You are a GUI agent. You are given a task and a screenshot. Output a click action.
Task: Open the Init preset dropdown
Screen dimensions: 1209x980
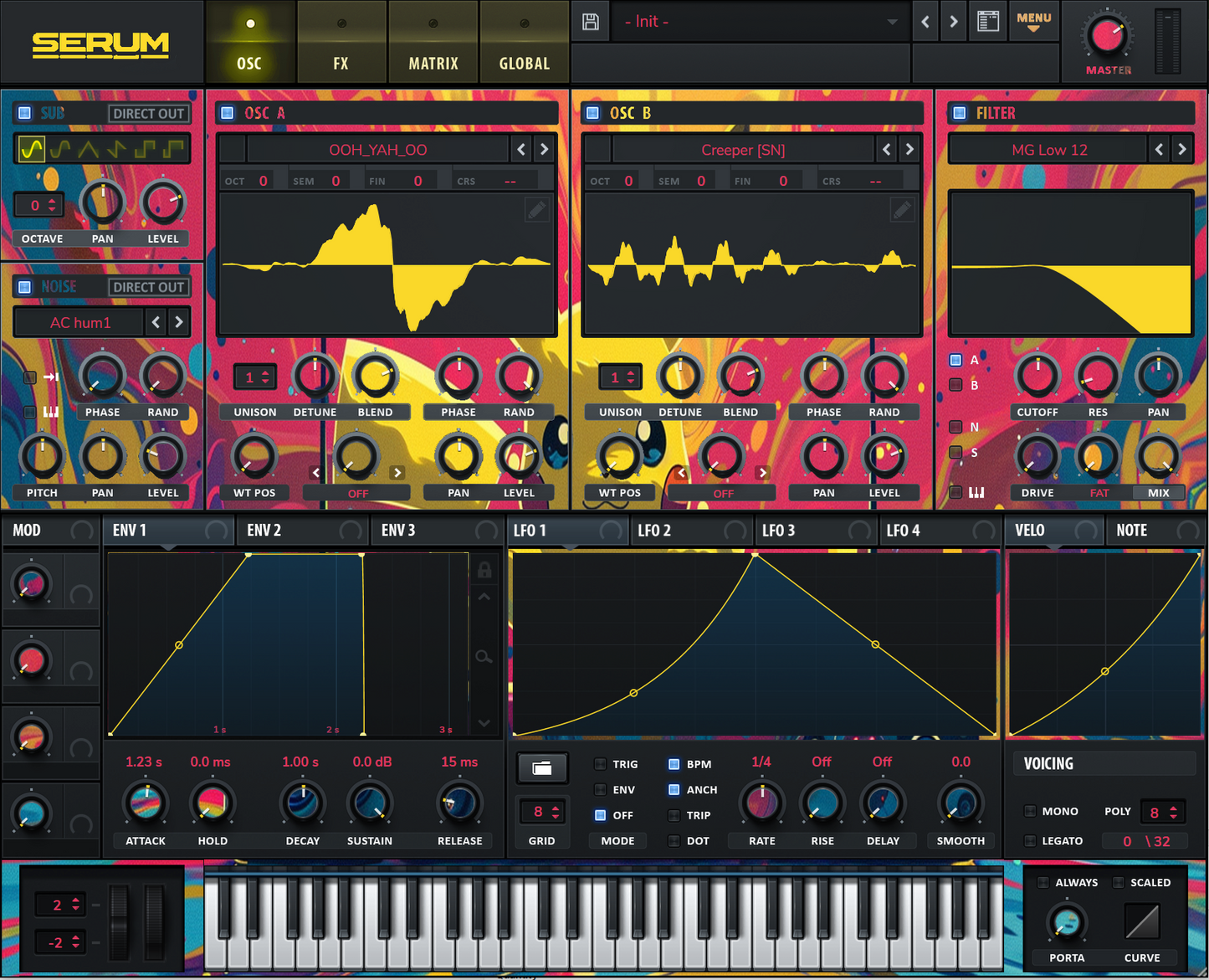[761, 22]
